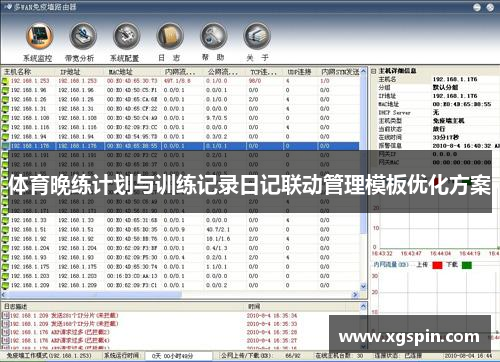The image size is (500, 362).
Task: Click host icon of row 192.168.1.203
Action: [5, 276]
